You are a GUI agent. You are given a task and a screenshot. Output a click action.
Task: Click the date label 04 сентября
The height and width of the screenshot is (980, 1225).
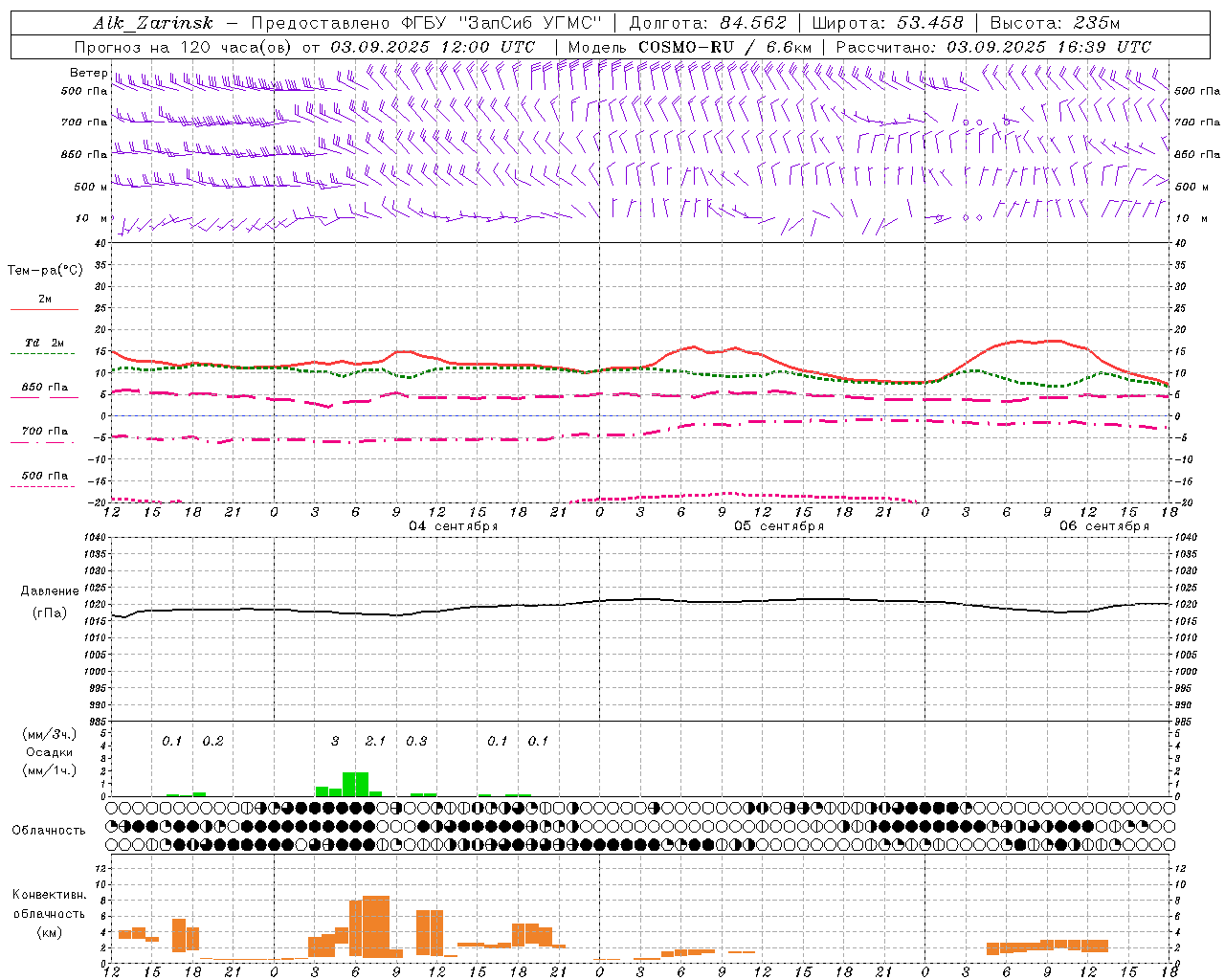click(x=454, y=526)
